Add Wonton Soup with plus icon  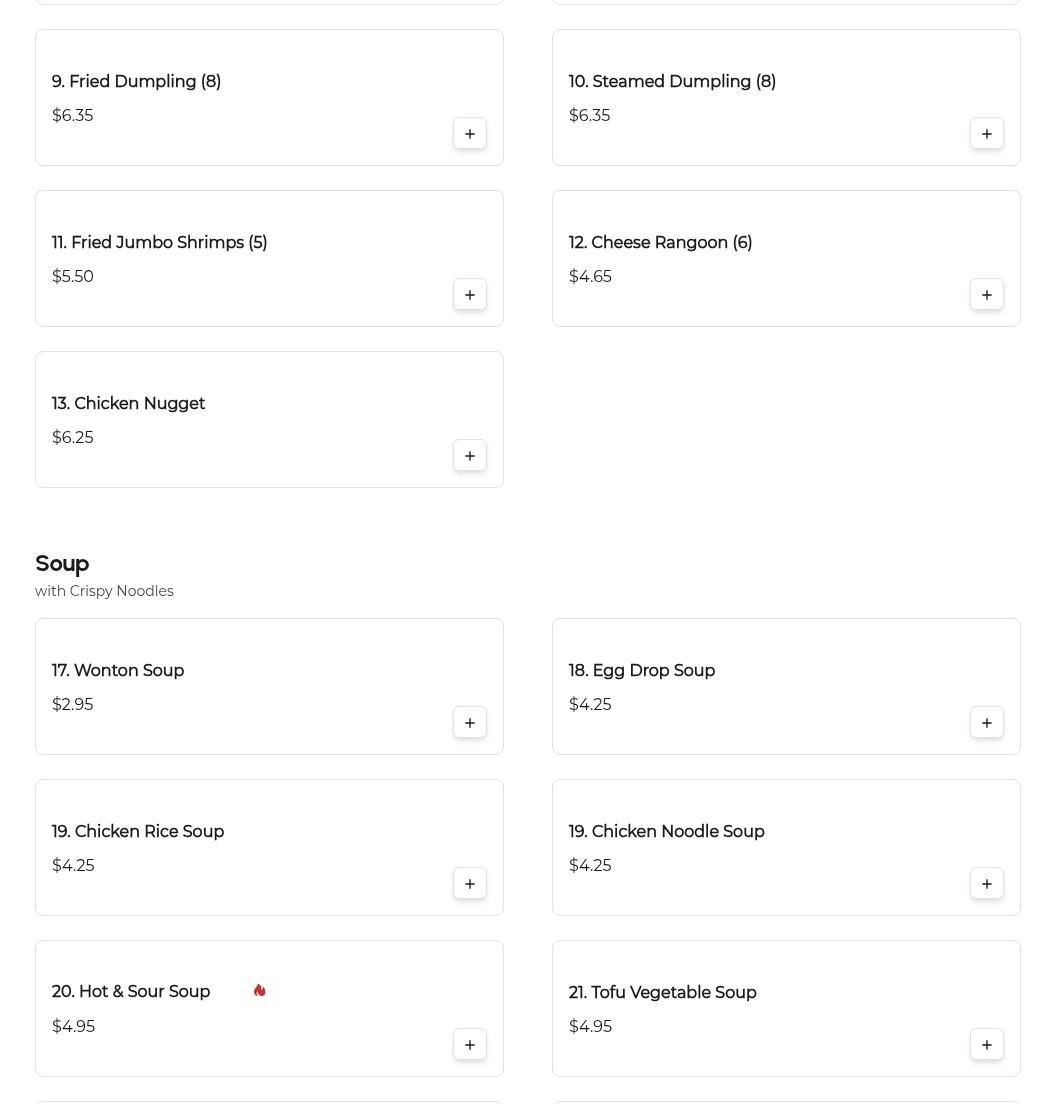[x=469, y=723]
